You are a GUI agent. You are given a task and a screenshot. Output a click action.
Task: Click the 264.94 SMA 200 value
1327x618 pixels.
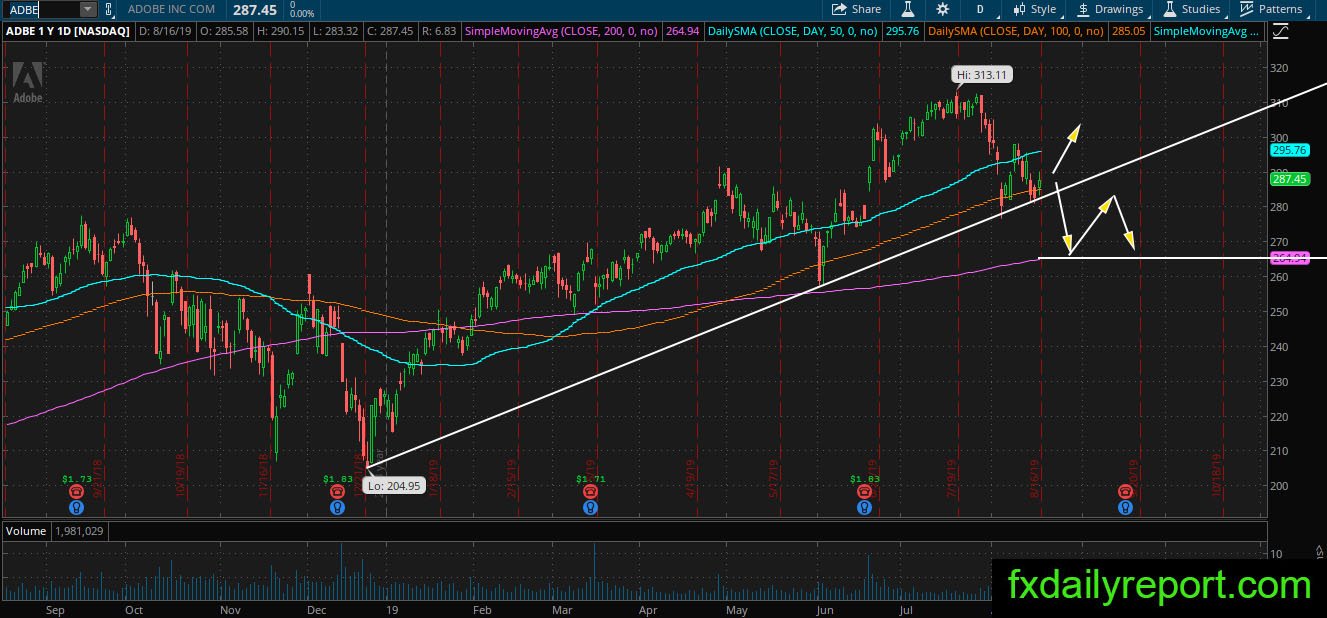coord(681,32)
